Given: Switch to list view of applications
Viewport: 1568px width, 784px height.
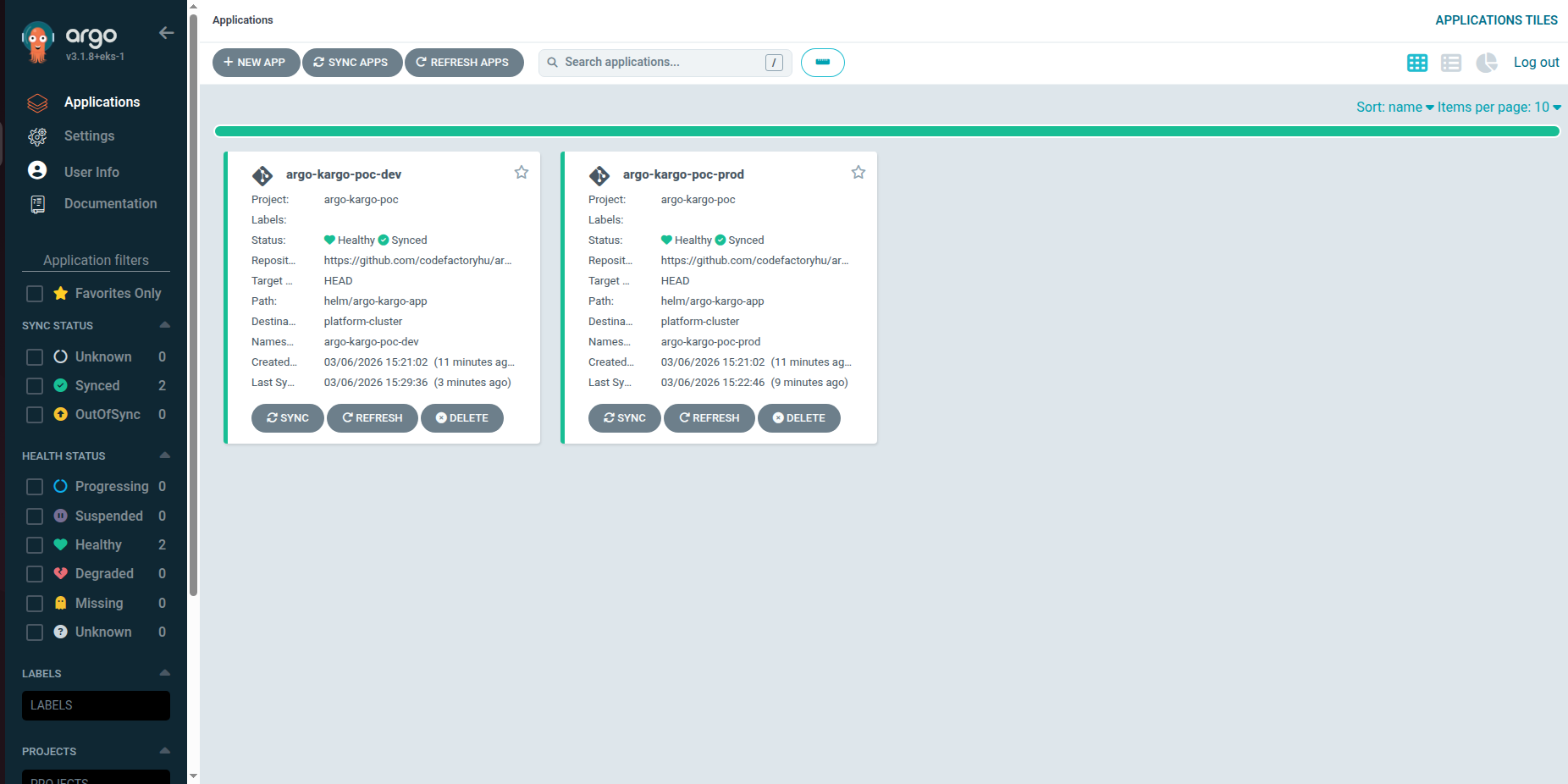Looking at the screenshot, I should [1451, 63].
